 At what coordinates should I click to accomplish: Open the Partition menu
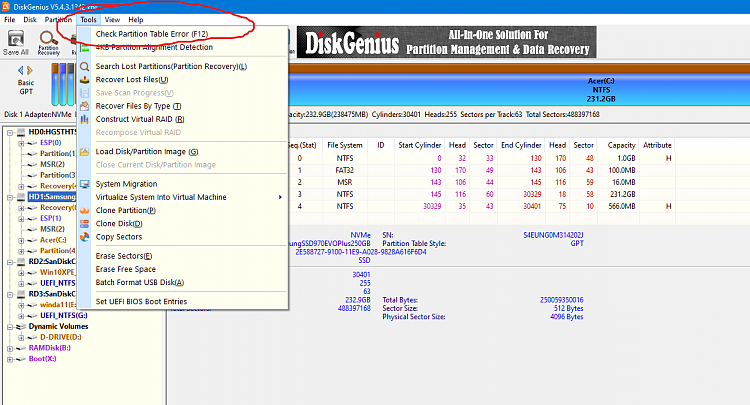coord(58,20)
